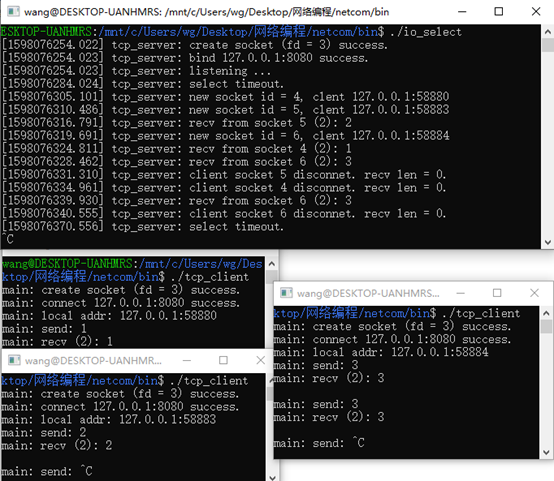
Task: Click 'client socket 6 disconnet.' log line
Action: click(224, 213)
